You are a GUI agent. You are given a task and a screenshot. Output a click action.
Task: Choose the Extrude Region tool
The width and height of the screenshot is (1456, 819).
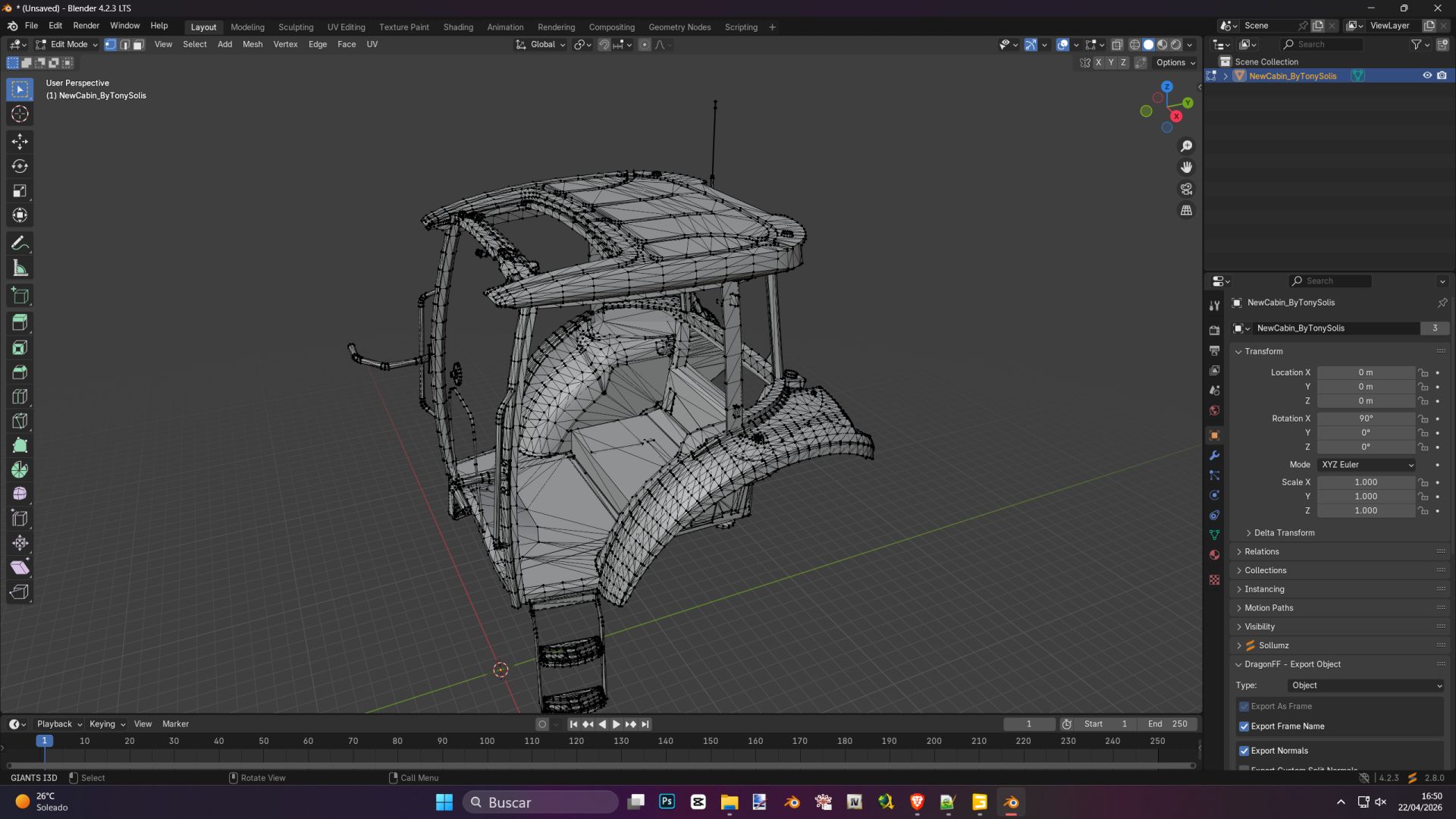[x=20, y=323]
